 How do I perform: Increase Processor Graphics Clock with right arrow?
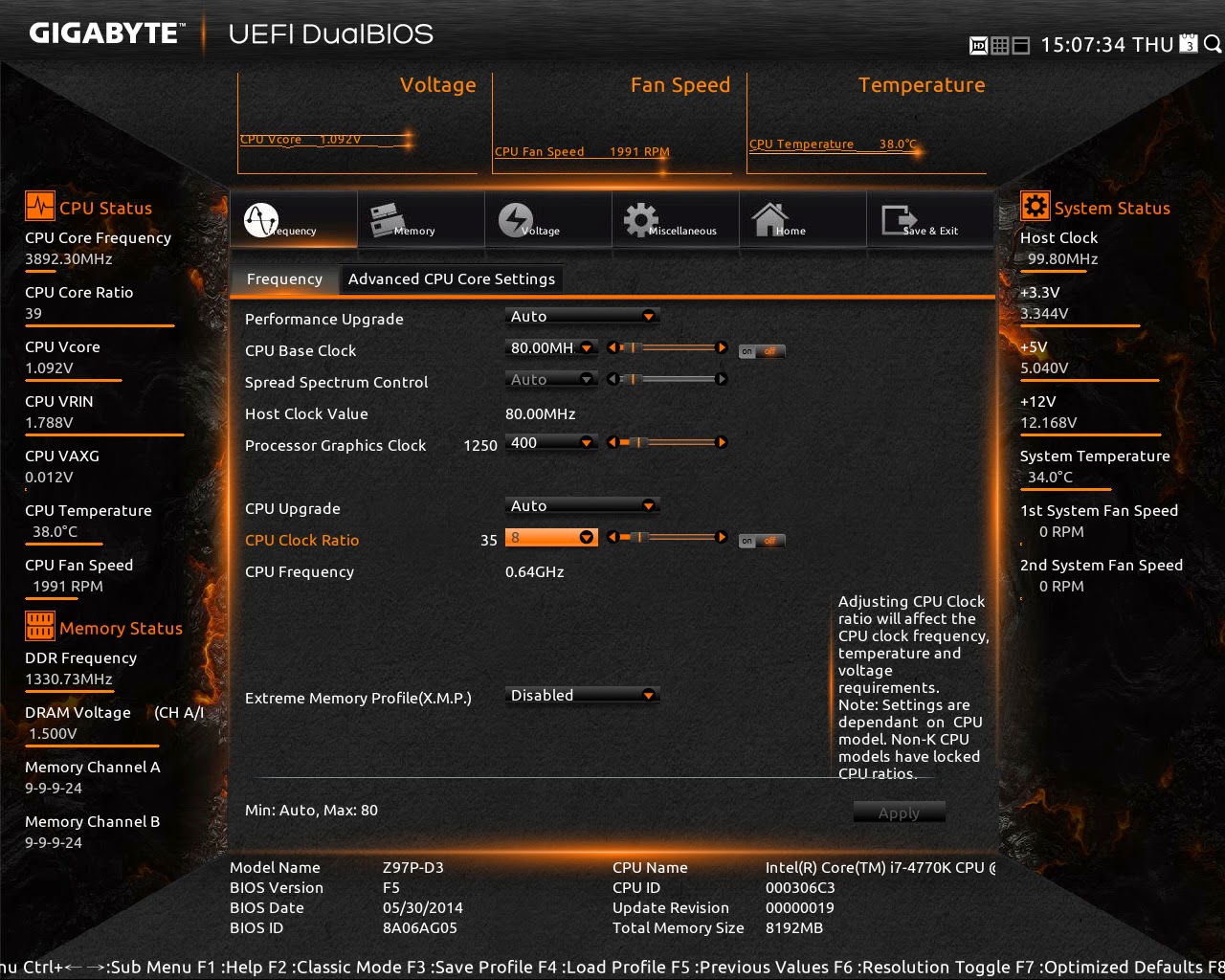pos(723,443)
